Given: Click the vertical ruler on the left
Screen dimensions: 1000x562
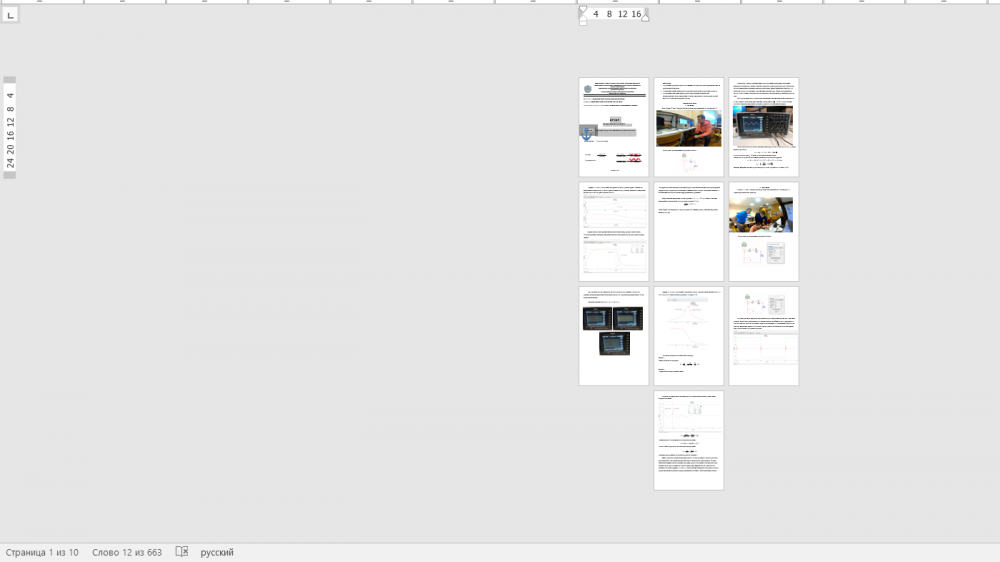Looking at the screenshot, I should click(x=10, y=127).
